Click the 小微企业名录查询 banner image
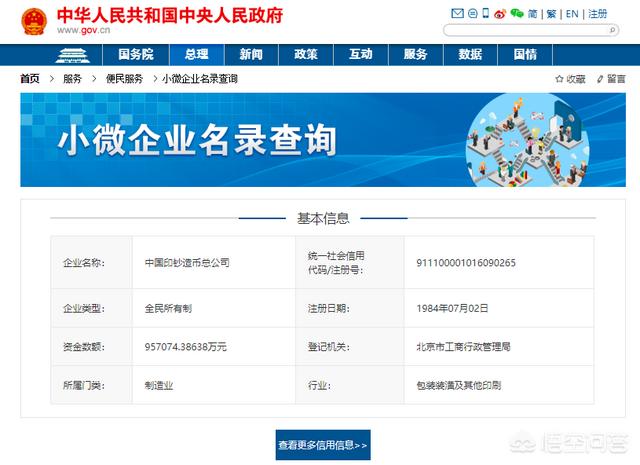This screenshot has width=640, height=465. [x=323, y=140]
